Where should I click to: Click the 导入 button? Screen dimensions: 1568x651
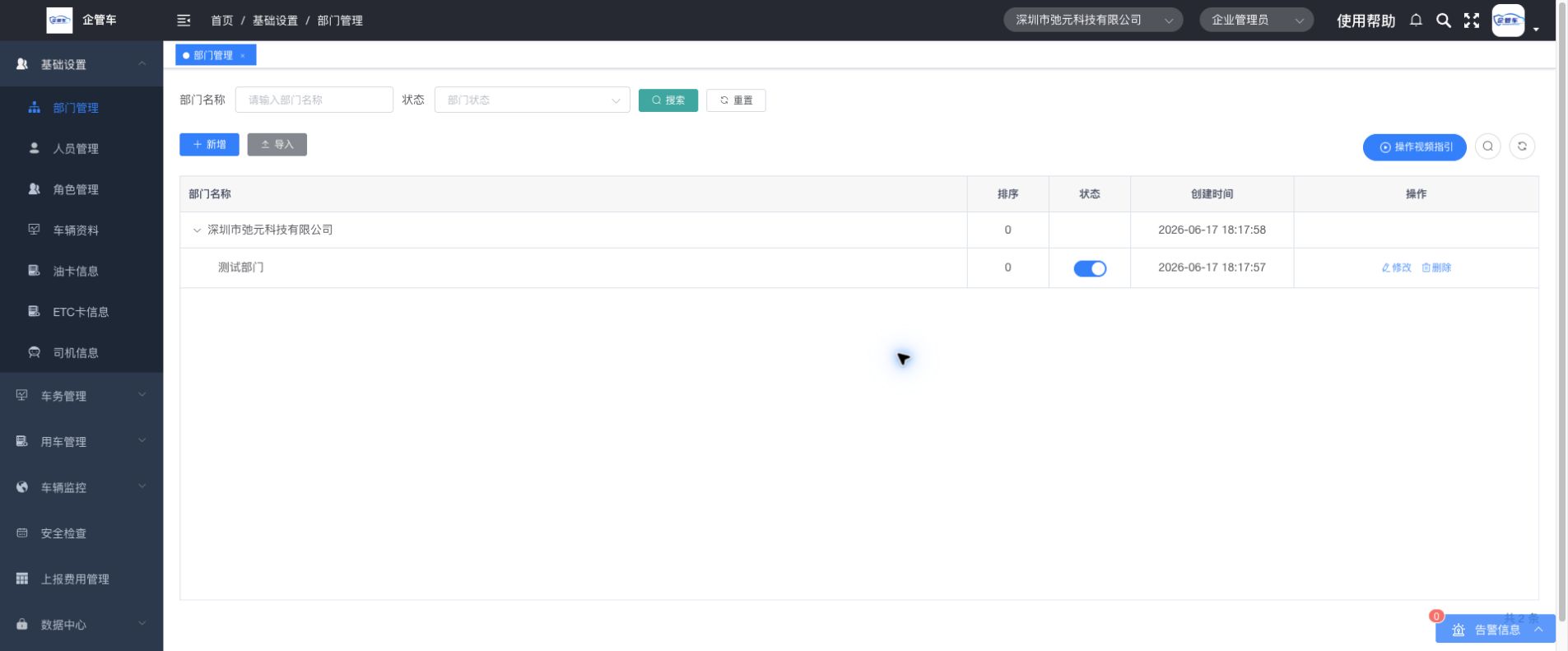tap(277, 145)
